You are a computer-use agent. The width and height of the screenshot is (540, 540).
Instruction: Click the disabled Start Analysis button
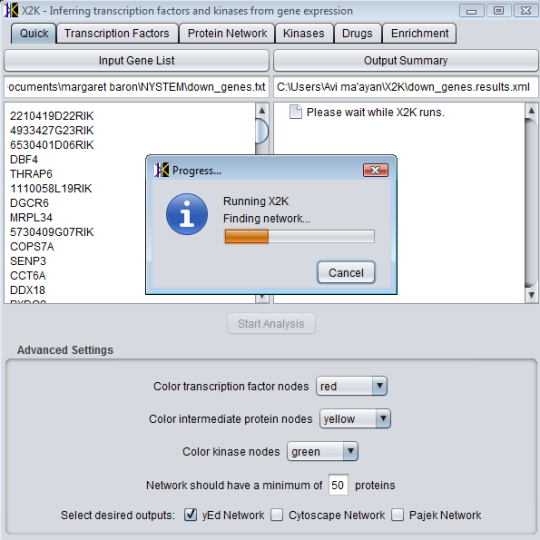point(271,323)
